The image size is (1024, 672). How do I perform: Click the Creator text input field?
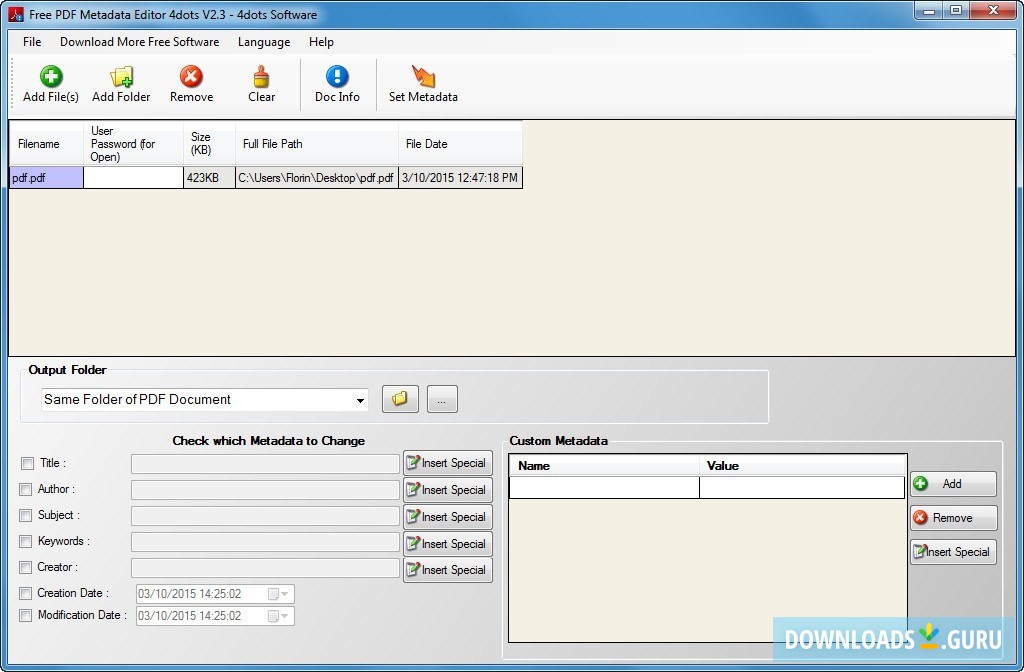(265, 568)
